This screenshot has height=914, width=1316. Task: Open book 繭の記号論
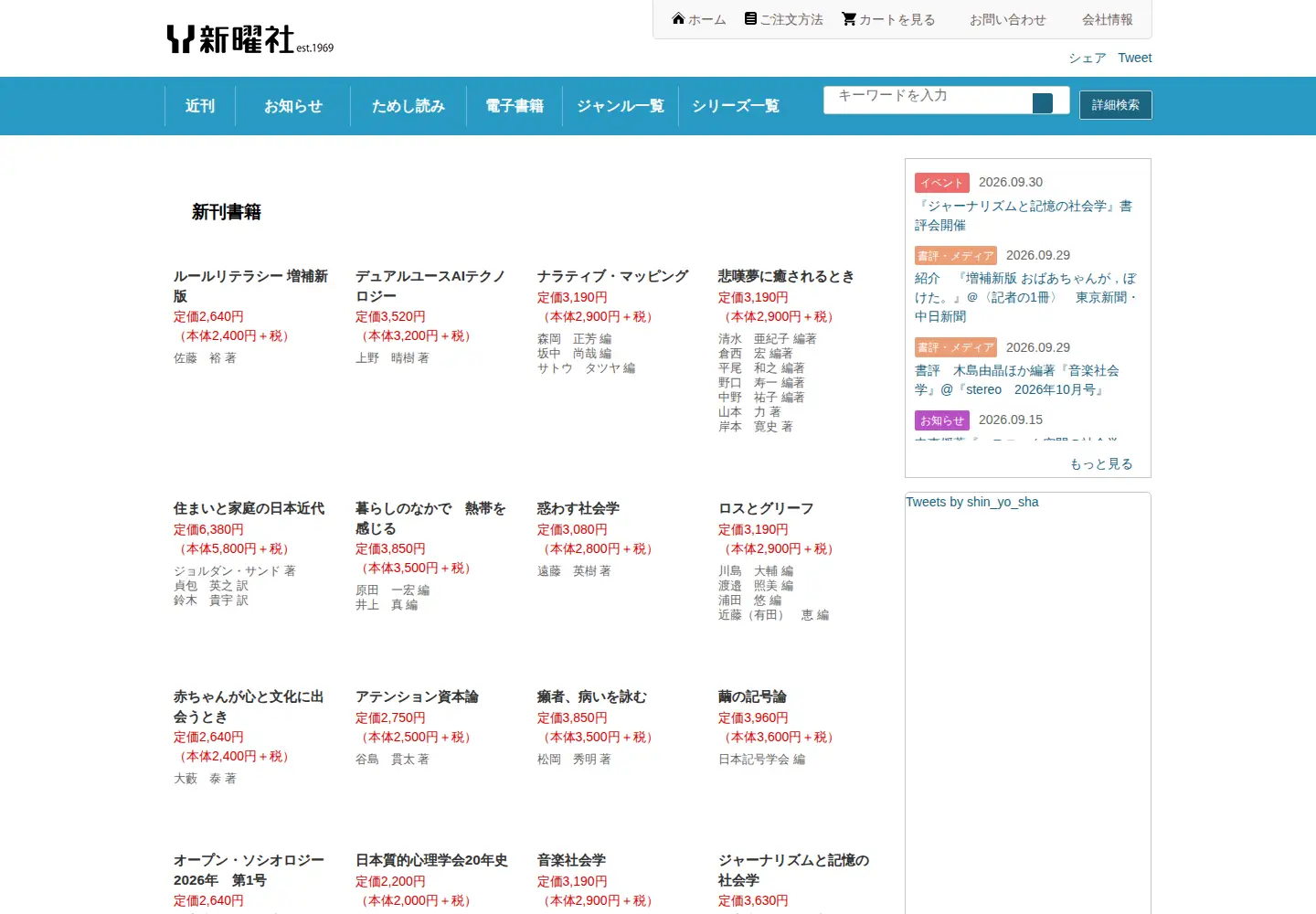pyautogui.click(x=752, y=696)
